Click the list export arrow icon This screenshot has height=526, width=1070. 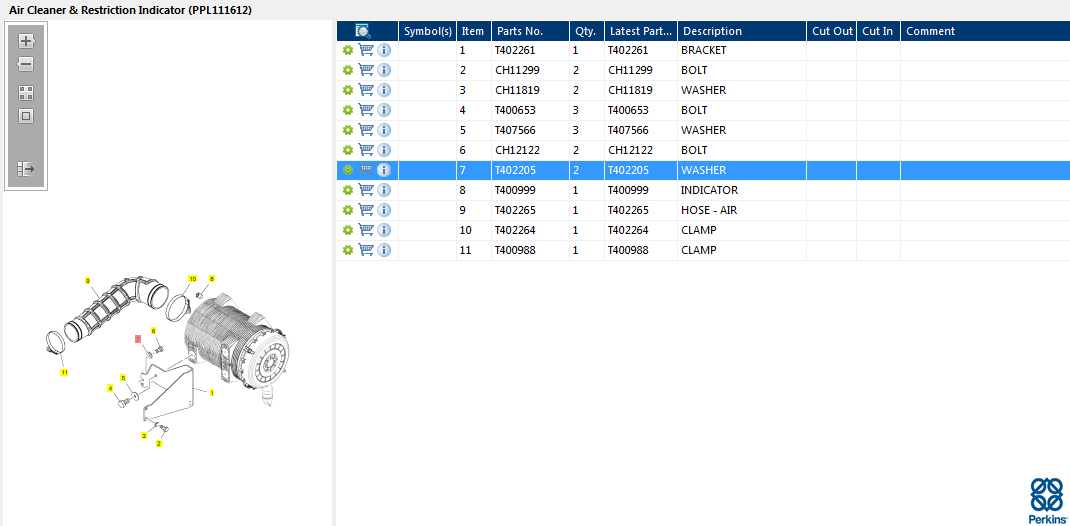tap(26, 169)
